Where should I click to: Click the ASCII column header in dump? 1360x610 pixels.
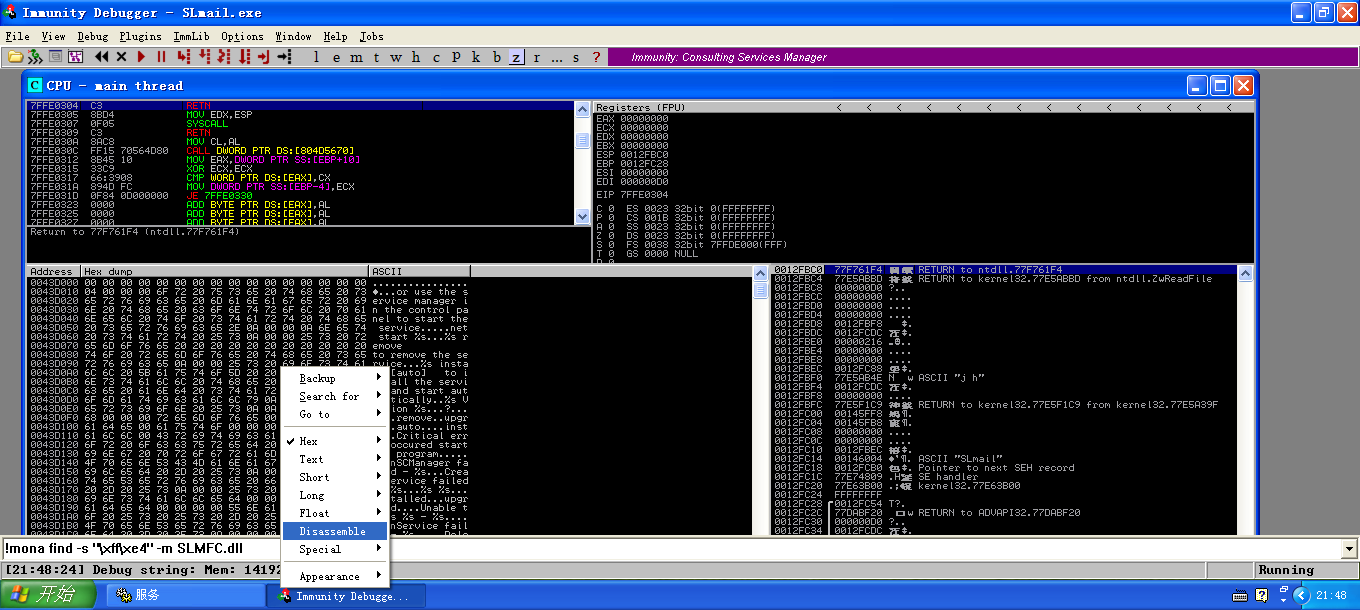pos(420,271)
